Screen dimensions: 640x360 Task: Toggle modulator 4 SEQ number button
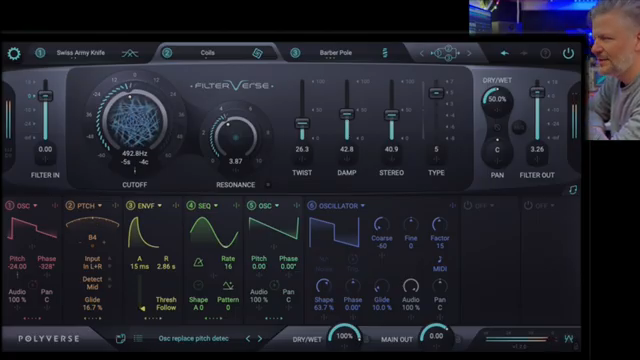(191, 206)
